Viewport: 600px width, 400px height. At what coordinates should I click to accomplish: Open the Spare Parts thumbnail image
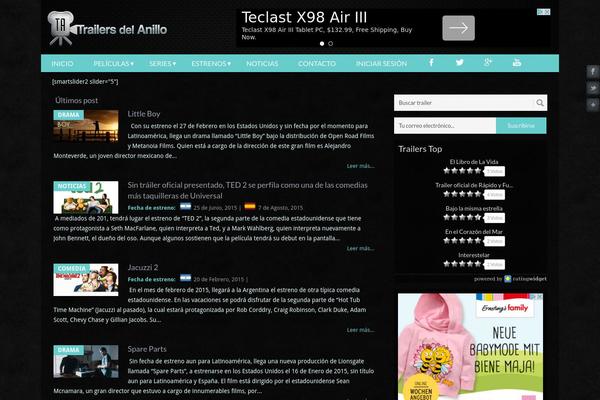[x=86, y=362]
